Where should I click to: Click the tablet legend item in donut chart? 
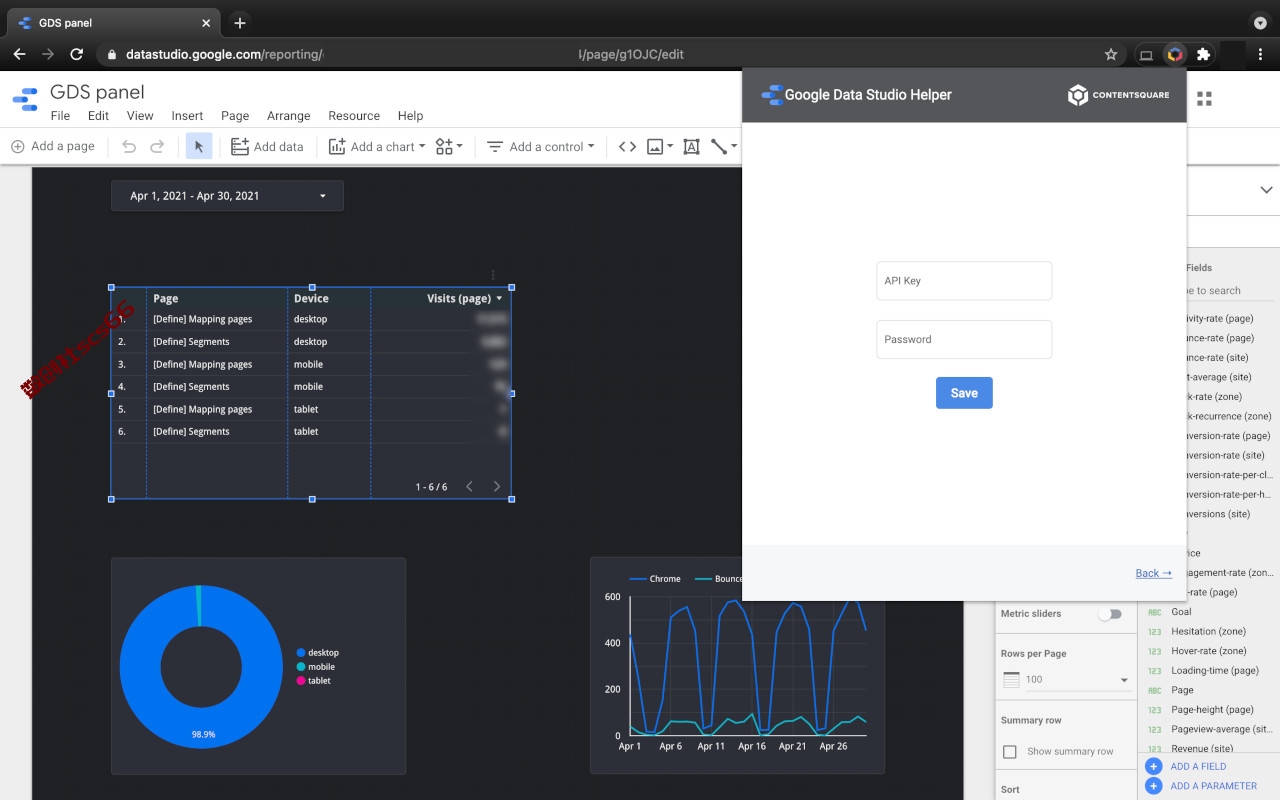[x=313, y=681]
